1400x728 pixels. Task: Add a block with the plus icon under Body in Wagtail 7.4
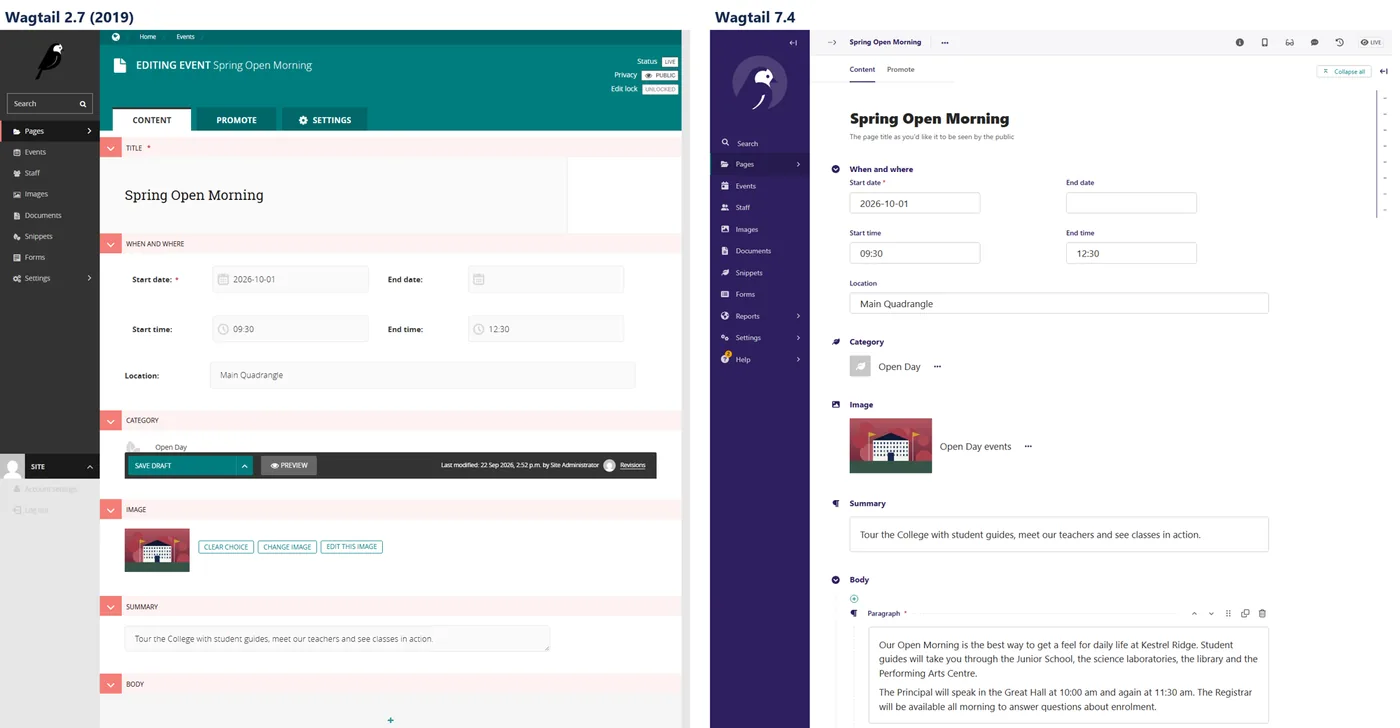click(x=854, y=598)
